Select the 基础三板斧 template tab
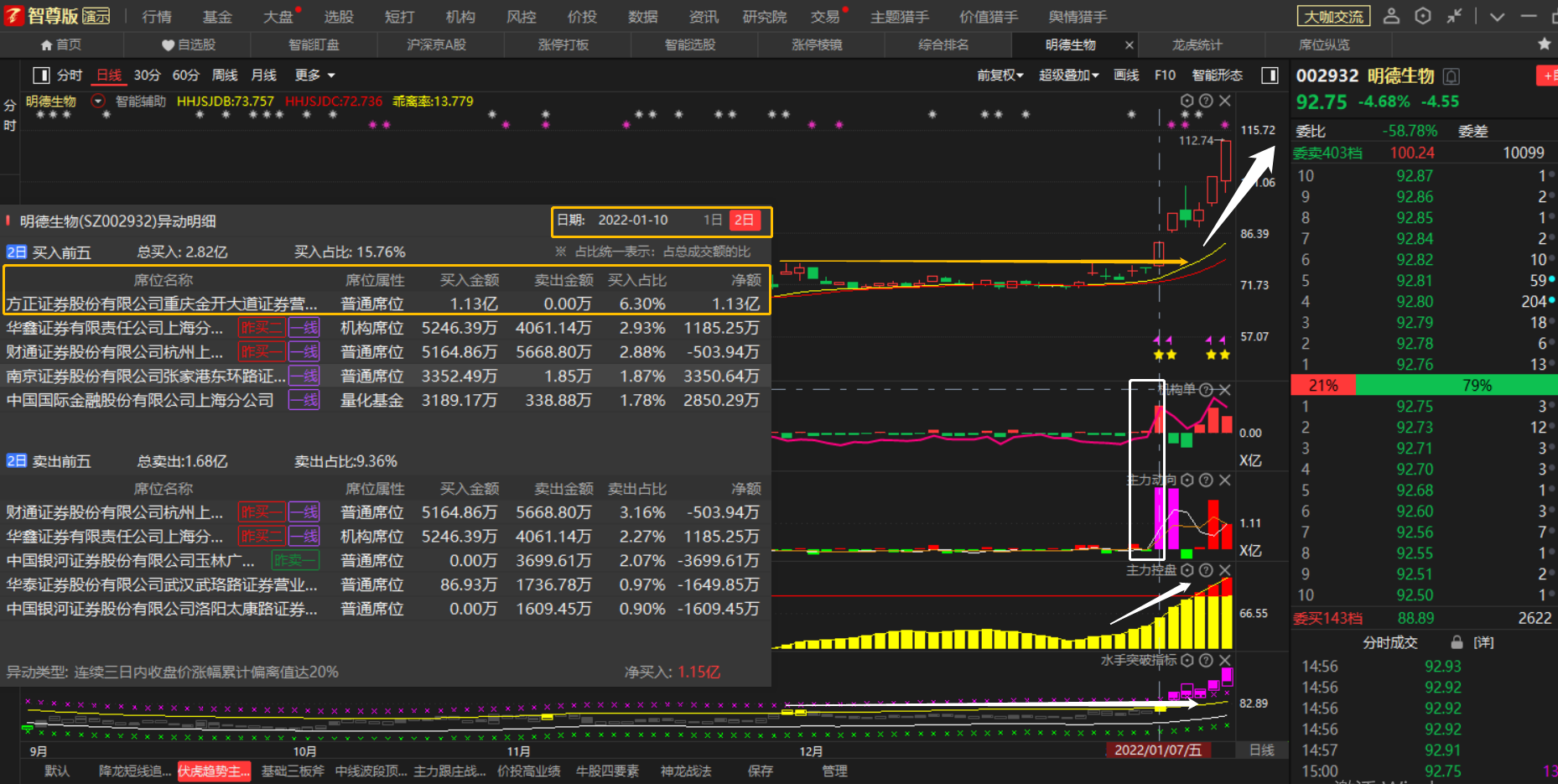 [x=293, y=771]
